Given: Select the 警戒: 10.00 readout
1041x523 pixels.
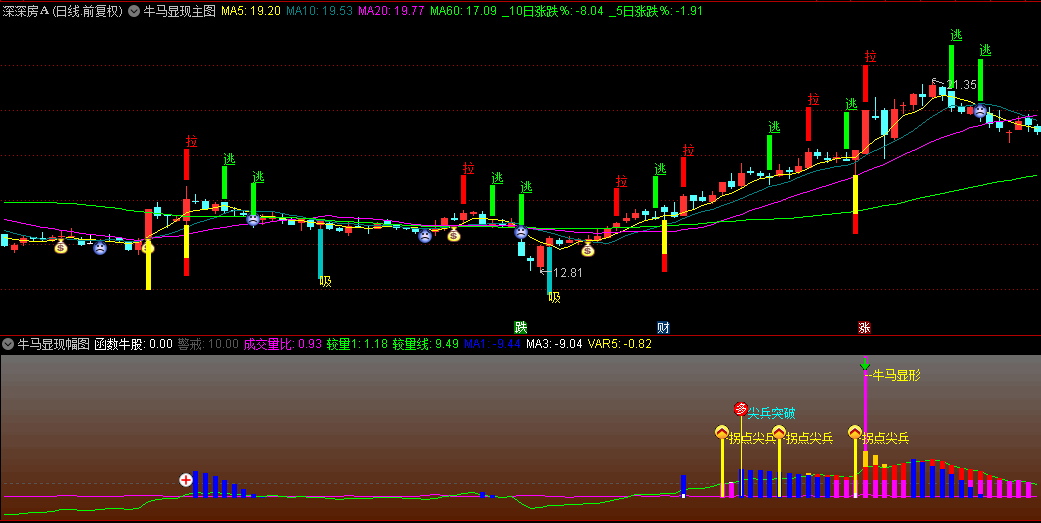Looking at the screenshot, I should (x=208, y=344).
